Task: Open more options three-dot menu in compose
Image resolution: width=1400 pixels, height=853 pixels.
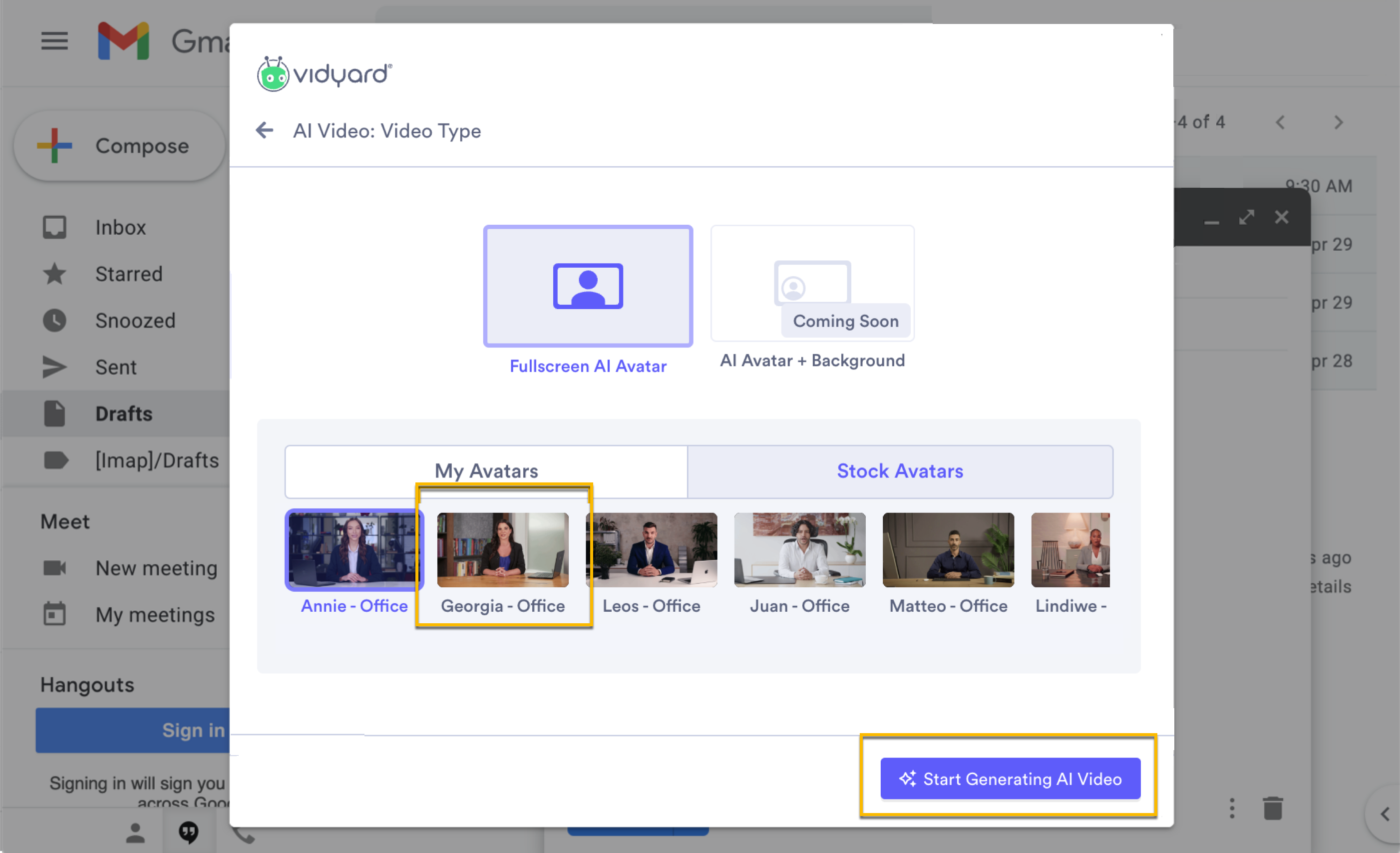Action: tap(1232, 808)
